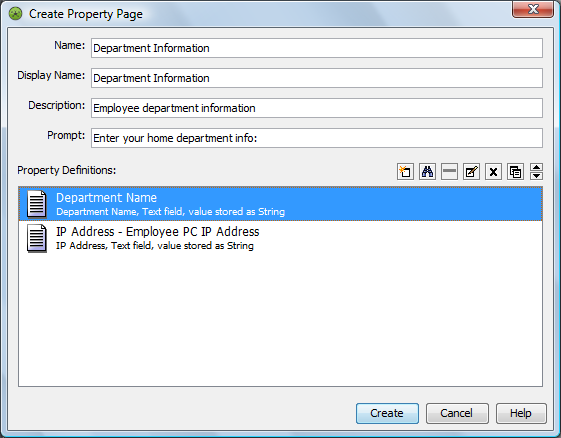Close the Create Property Page window
The height and width of the screenshot is (438, 561).
533,9
